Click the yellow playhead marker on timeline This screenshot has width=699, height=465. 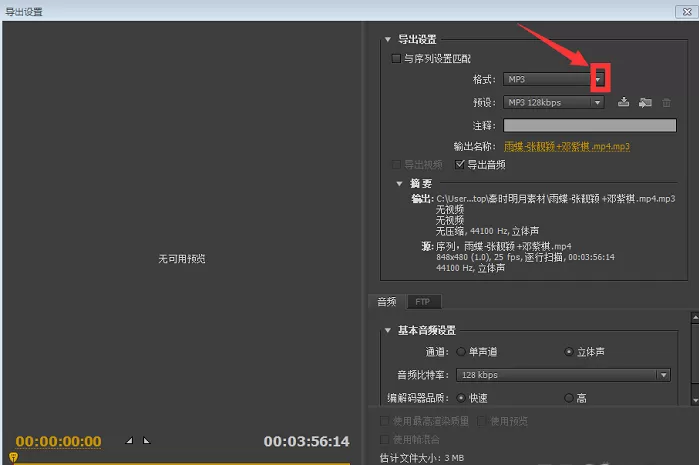tap(13, 457)
